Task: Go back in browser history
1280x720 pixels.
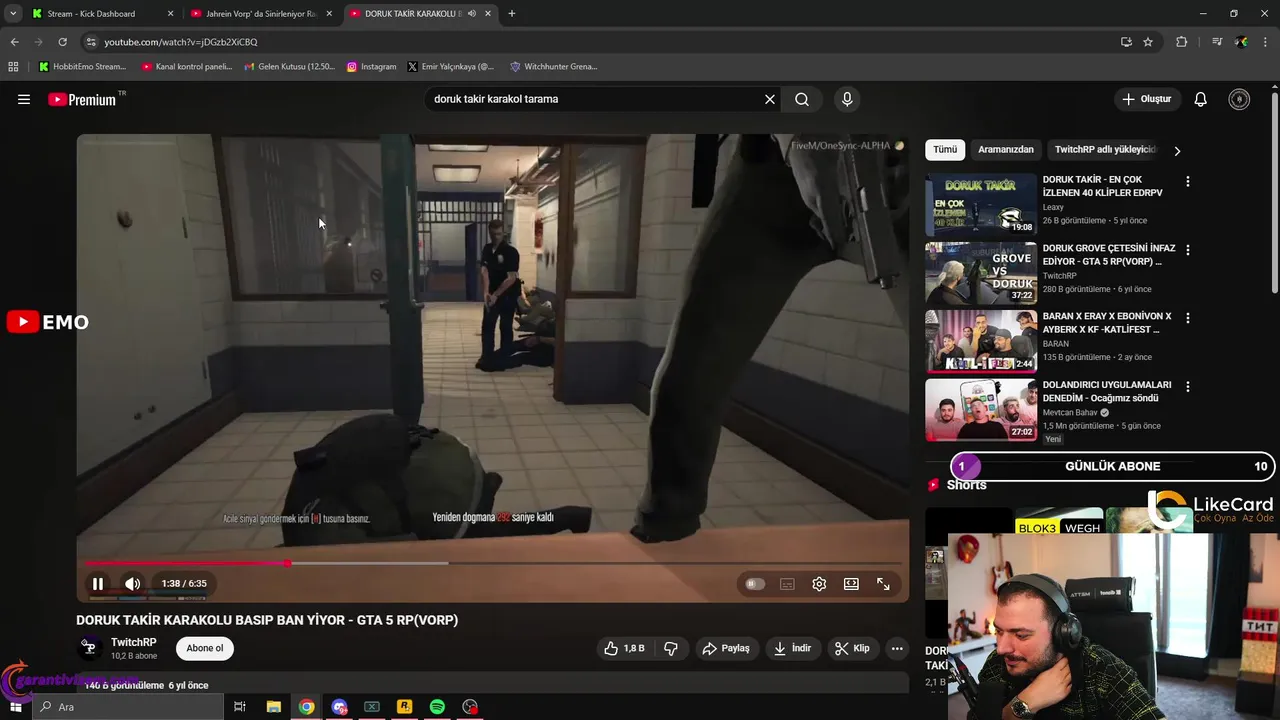Action: point(14,42)
